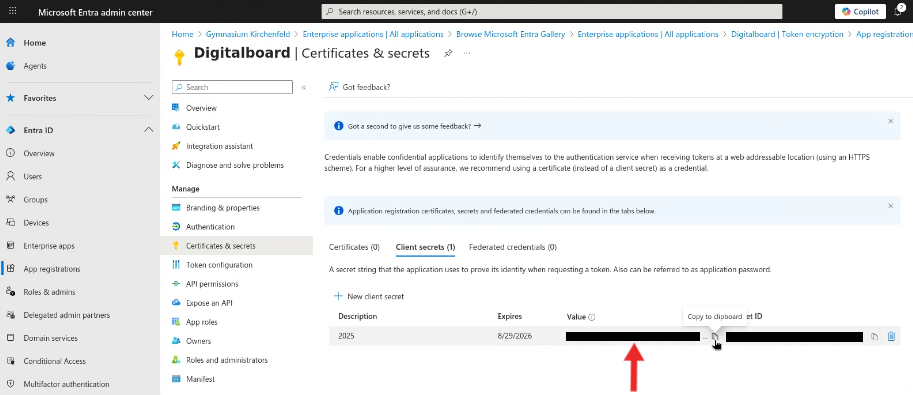Switch to Certificates (0) tab
The height and width of the screenshot is (395, 913).
click(x=354, y=247)
